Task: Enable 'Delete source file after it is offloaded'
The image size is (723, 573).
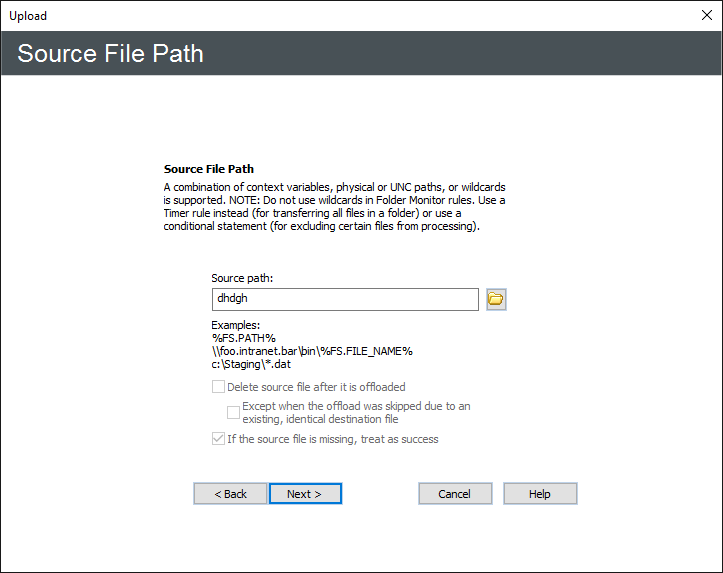Action: click(x=219, y=387)
